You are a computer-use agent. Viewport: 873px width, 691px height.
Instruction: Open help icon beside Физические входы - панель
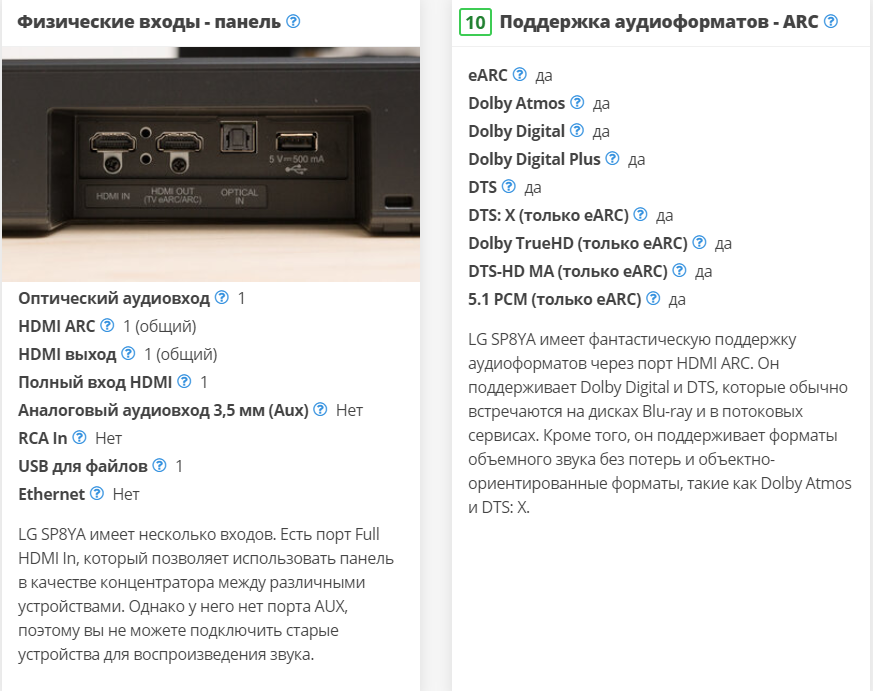(x=293, y=21)
